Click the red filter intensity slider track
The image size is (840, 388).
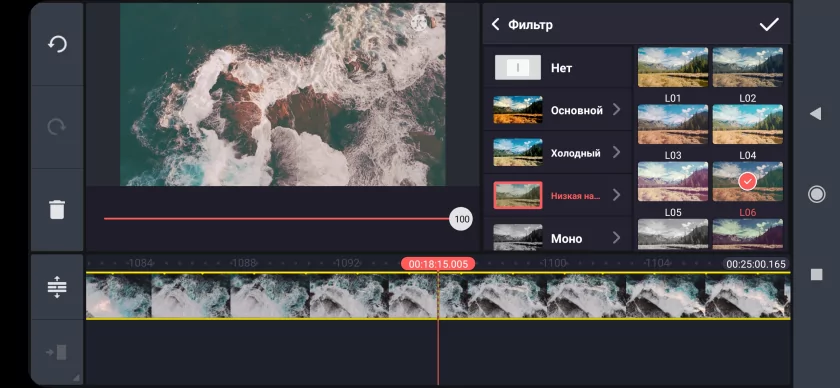276,219
